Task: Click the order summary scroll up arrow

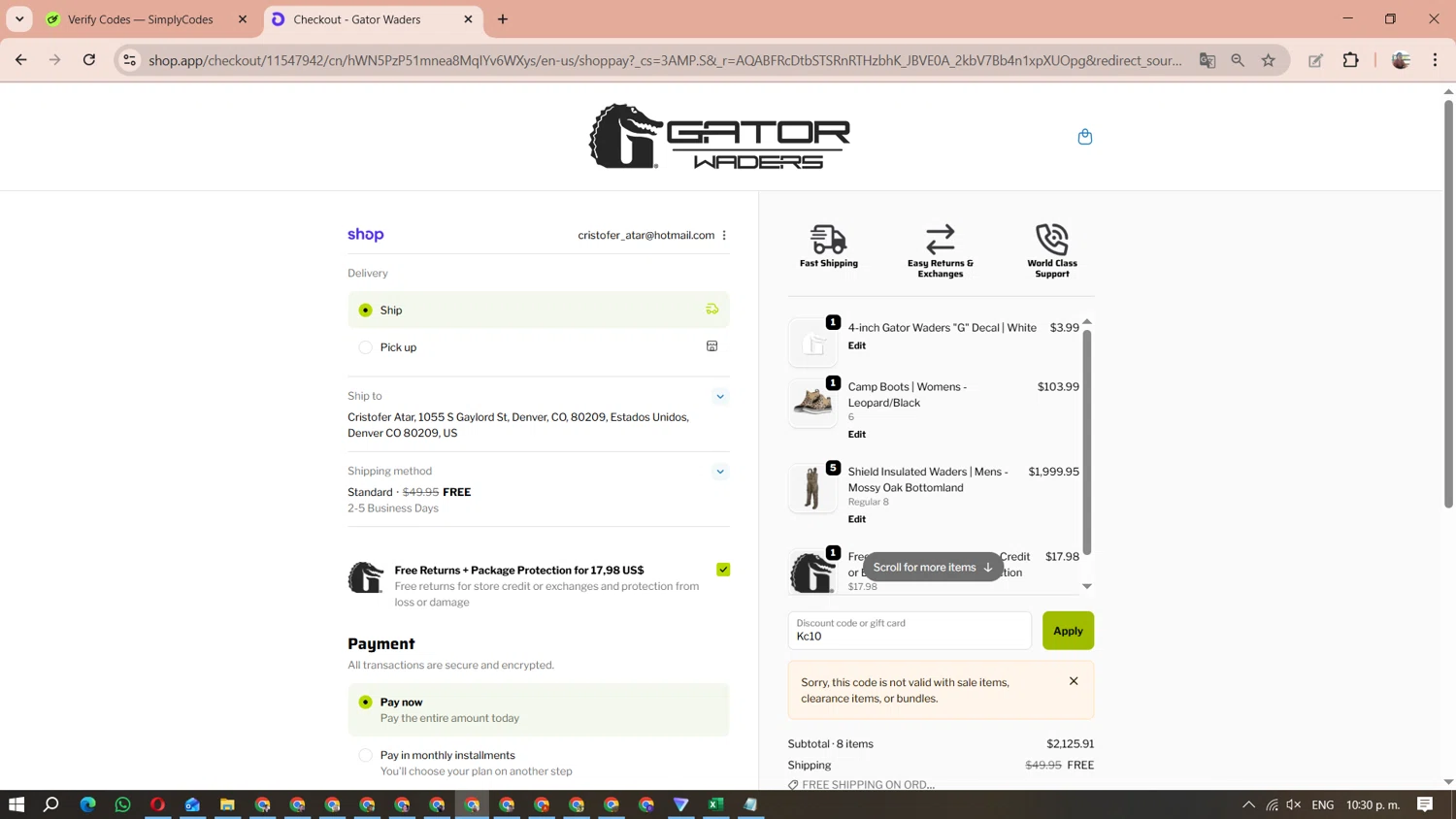Action: pos(1087,321)
